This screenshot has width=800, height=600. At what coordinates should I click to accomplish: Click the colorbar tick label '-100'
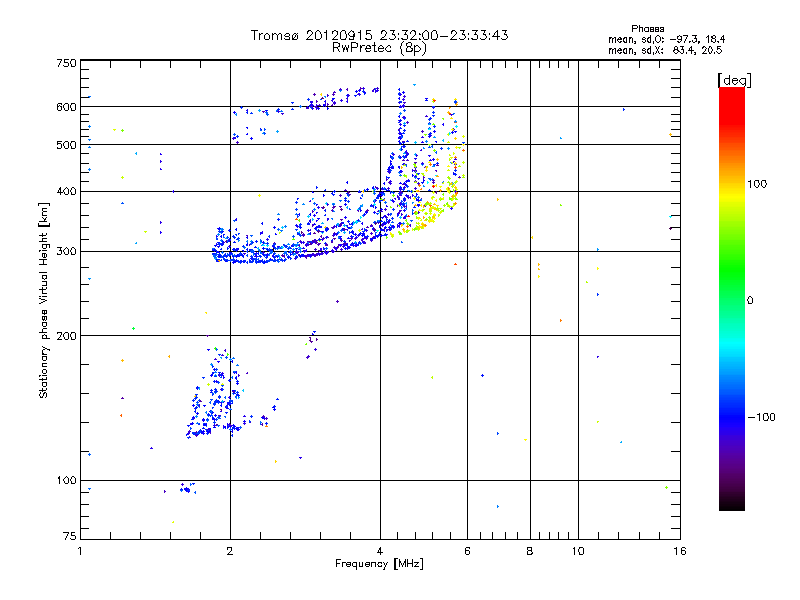pos(762,417)
